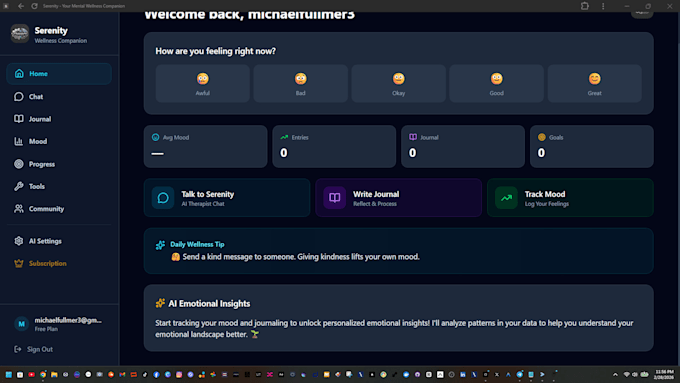Click the Talk to Serenity card

[227, 198]
